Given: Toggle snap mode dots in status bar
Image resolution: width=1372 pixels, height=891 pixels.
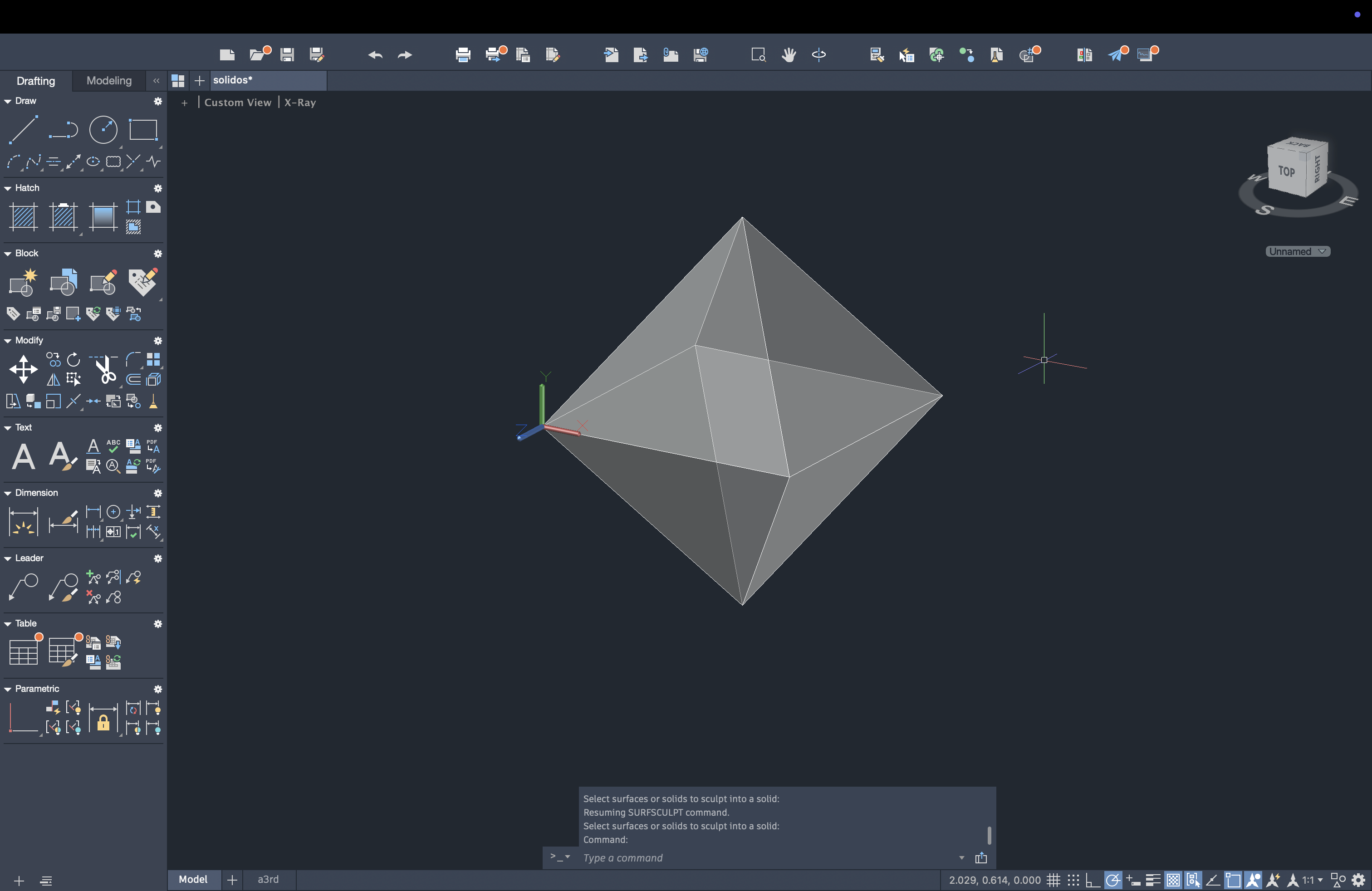Looking at the screenshot, I should point(1073,880).
